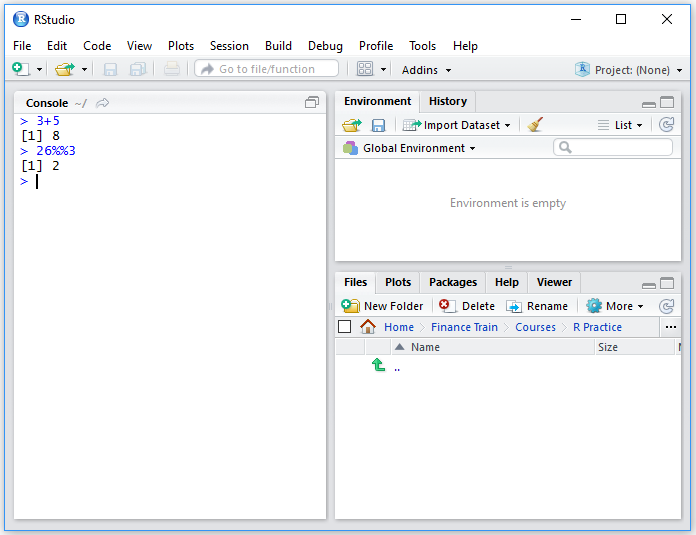Click the Save All documents icon
Image resolution: width=696 pixels, height=535 pixels.
138,69
